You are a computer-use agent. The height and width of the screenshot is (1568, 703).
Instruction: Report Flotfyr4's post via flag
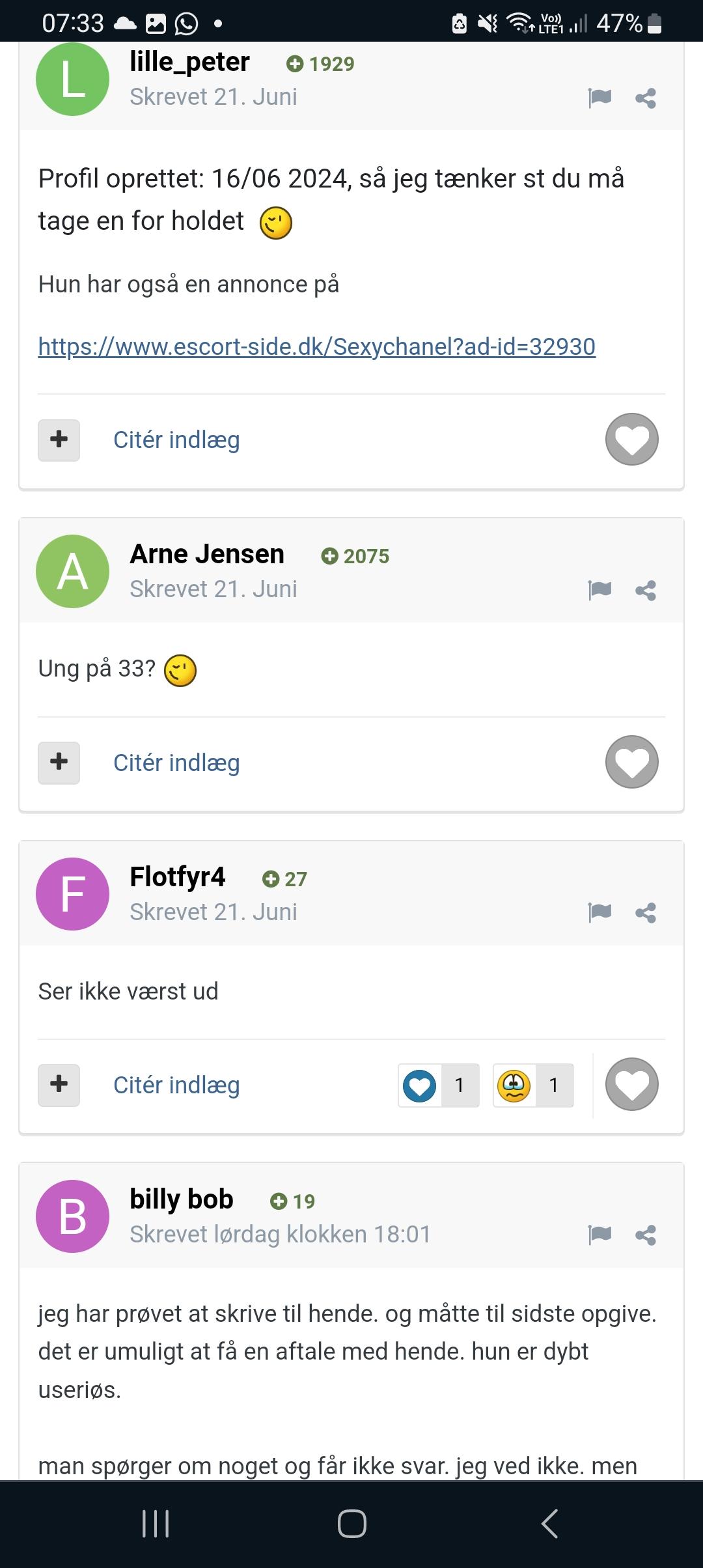[600, 912]
